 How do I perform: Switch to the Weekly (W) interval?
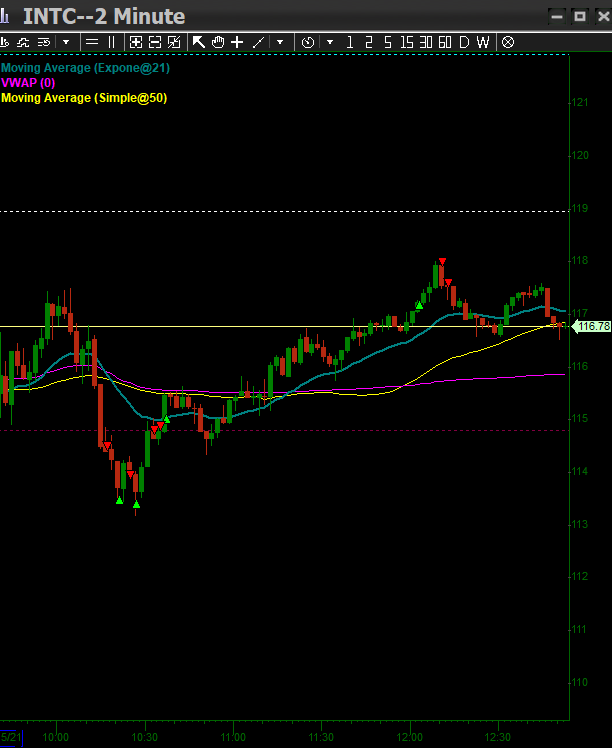[x=483, y=42]
